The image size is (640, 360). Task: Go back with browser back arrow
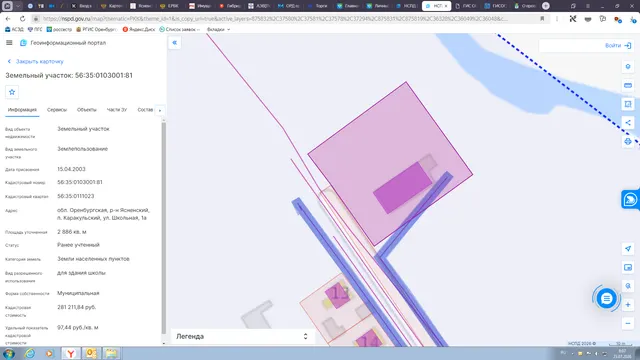point(8,19)
